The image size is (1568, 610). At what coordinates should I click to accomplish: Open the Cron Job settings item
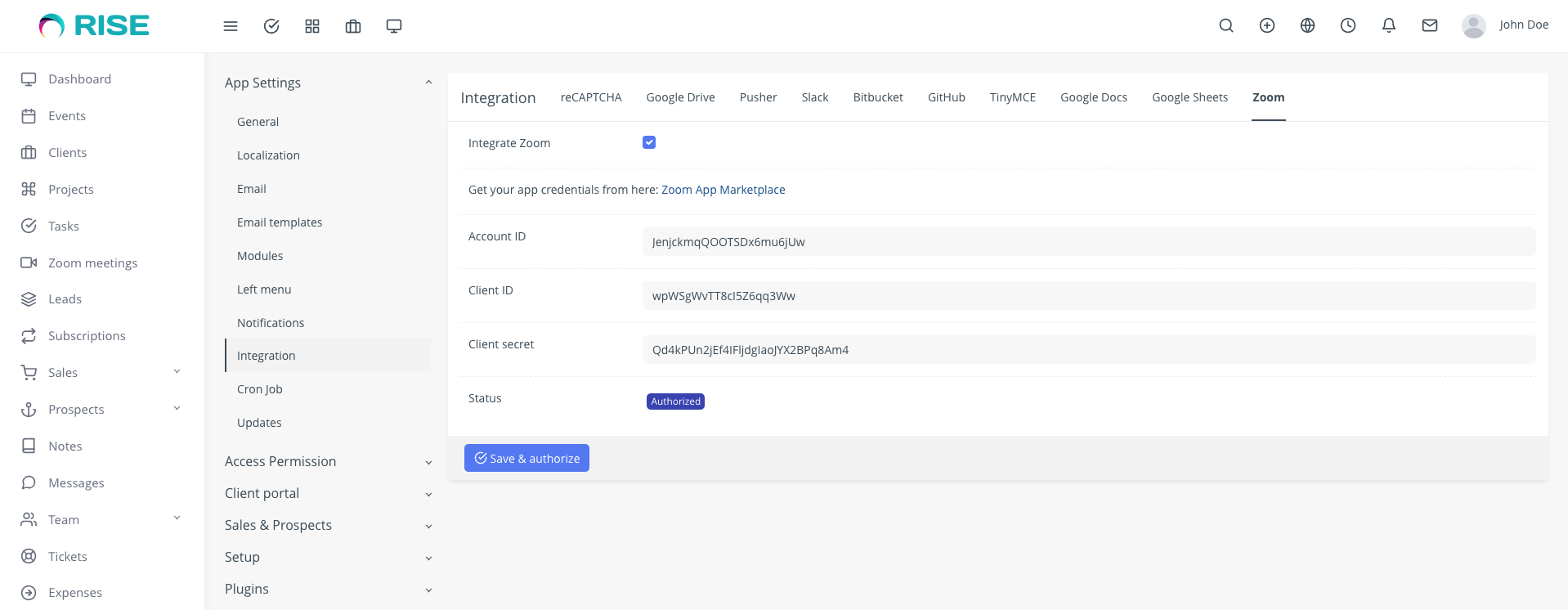[x=259, y=389]
